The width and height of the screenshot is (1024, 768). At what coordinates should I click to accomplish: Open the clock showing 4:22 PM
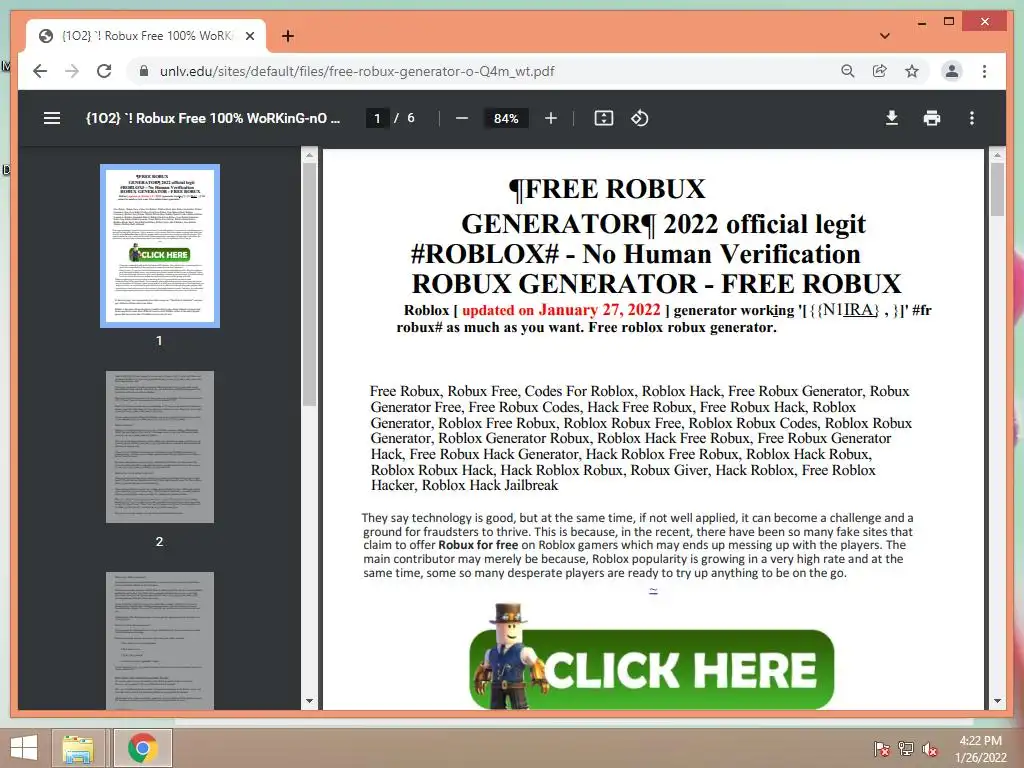980,748
